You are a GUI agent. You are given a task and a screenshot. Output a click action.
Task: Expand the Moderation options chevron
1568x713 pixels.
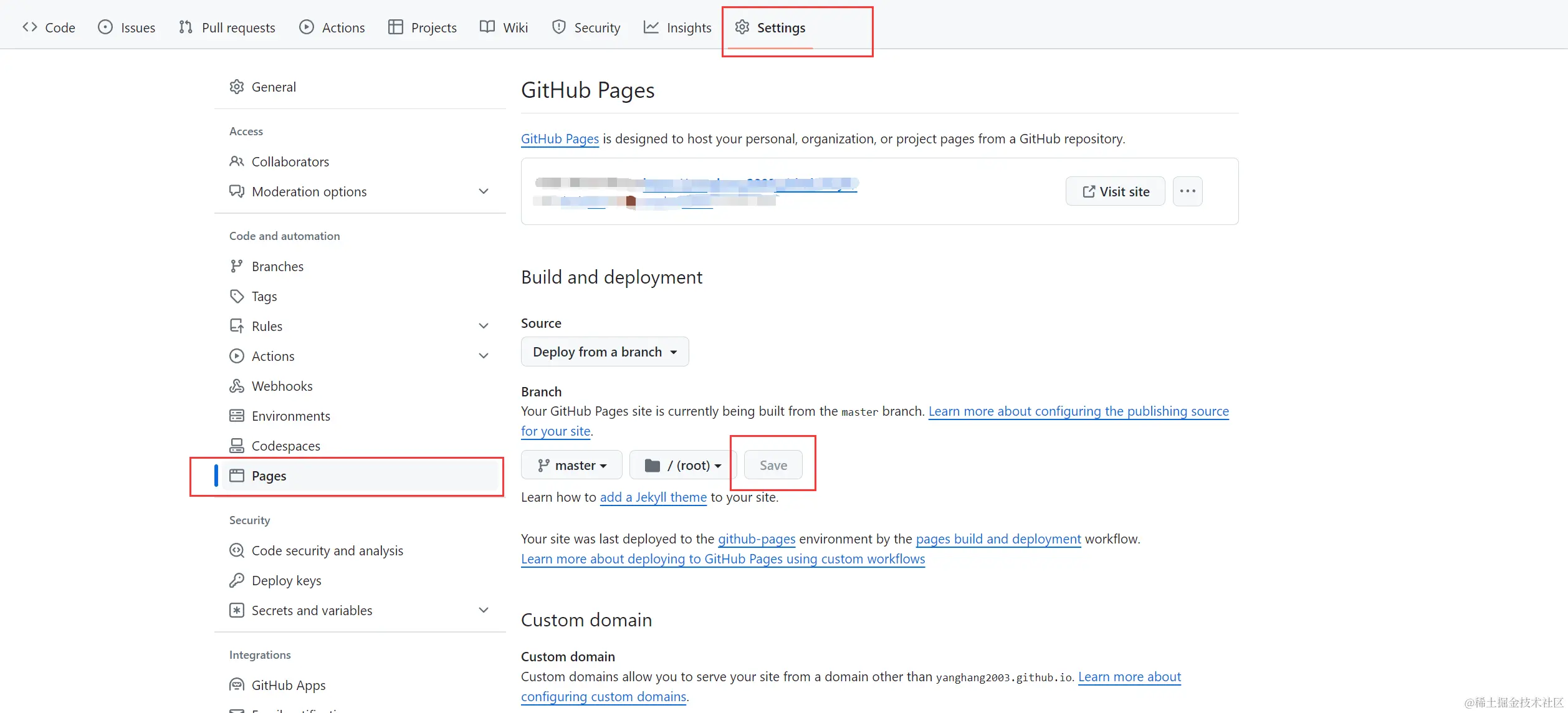[483, 191]
